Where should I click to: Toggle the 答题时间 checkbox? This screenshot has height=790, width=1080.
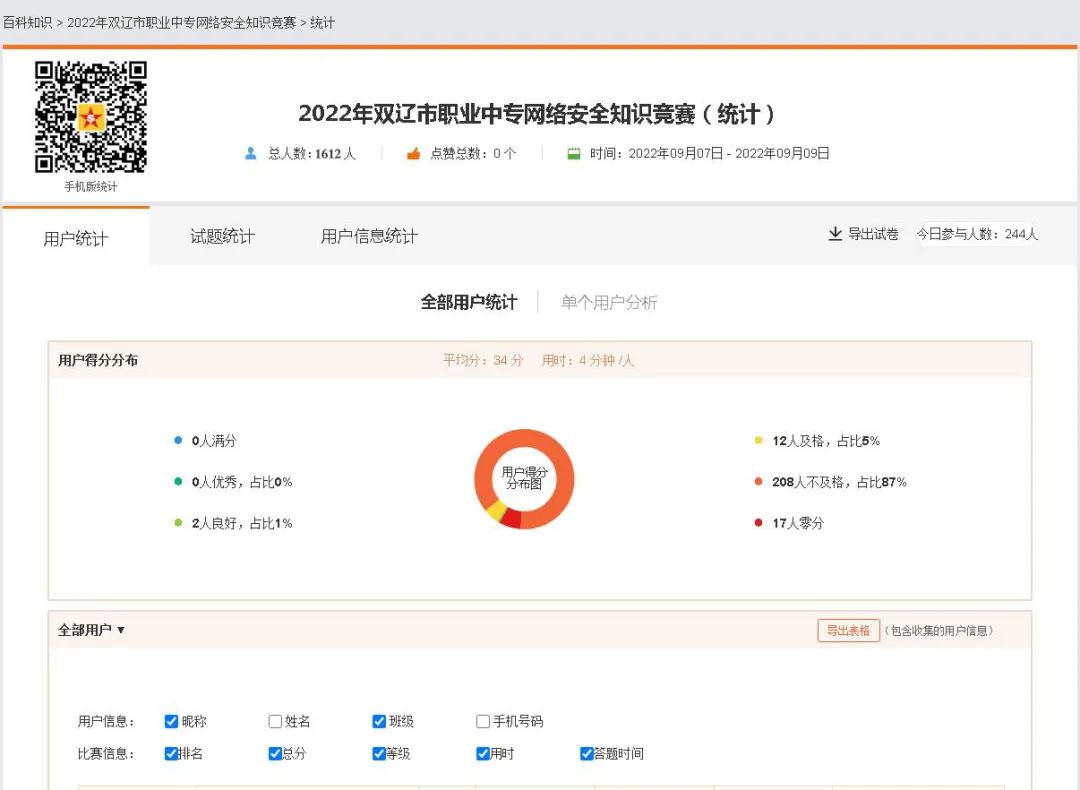click(x=587, y=754)
